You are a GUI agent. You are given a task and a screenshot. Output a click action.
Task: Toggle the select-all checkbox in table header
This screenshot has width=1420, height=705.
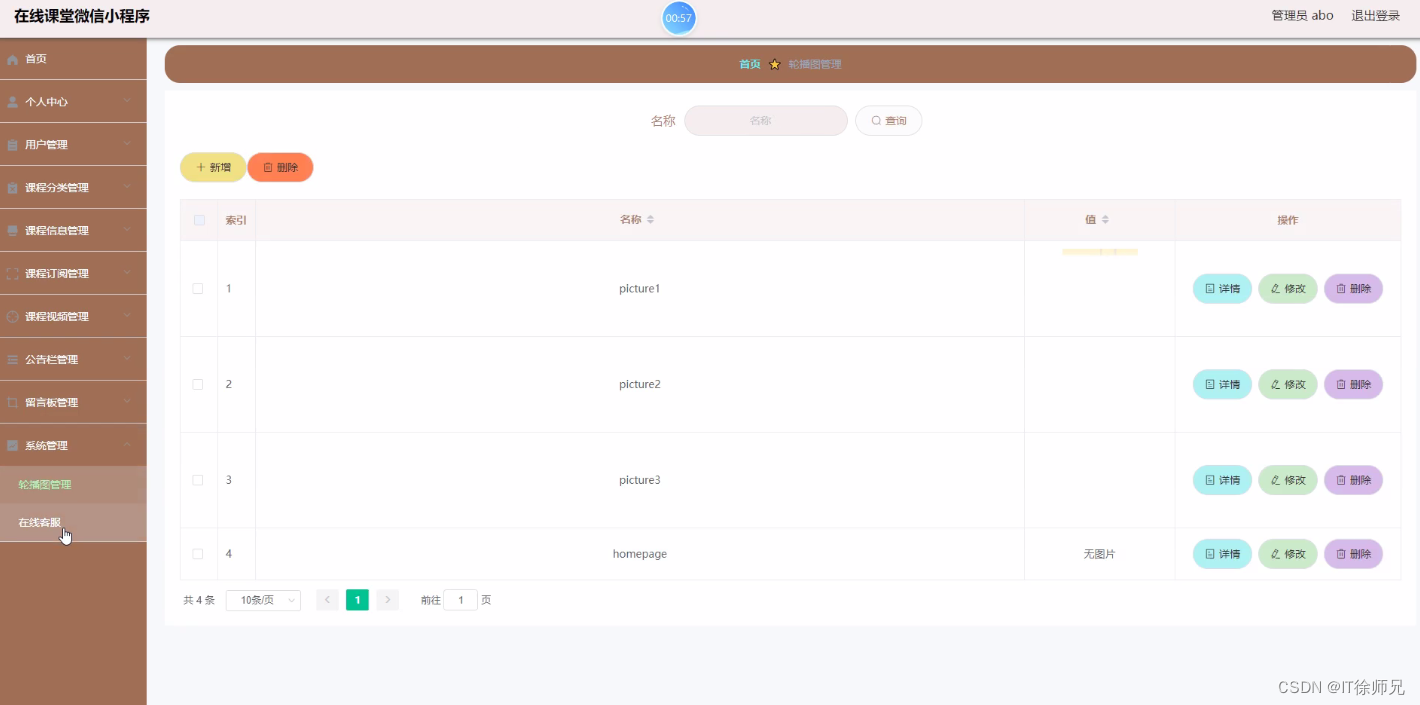point(199,220)
